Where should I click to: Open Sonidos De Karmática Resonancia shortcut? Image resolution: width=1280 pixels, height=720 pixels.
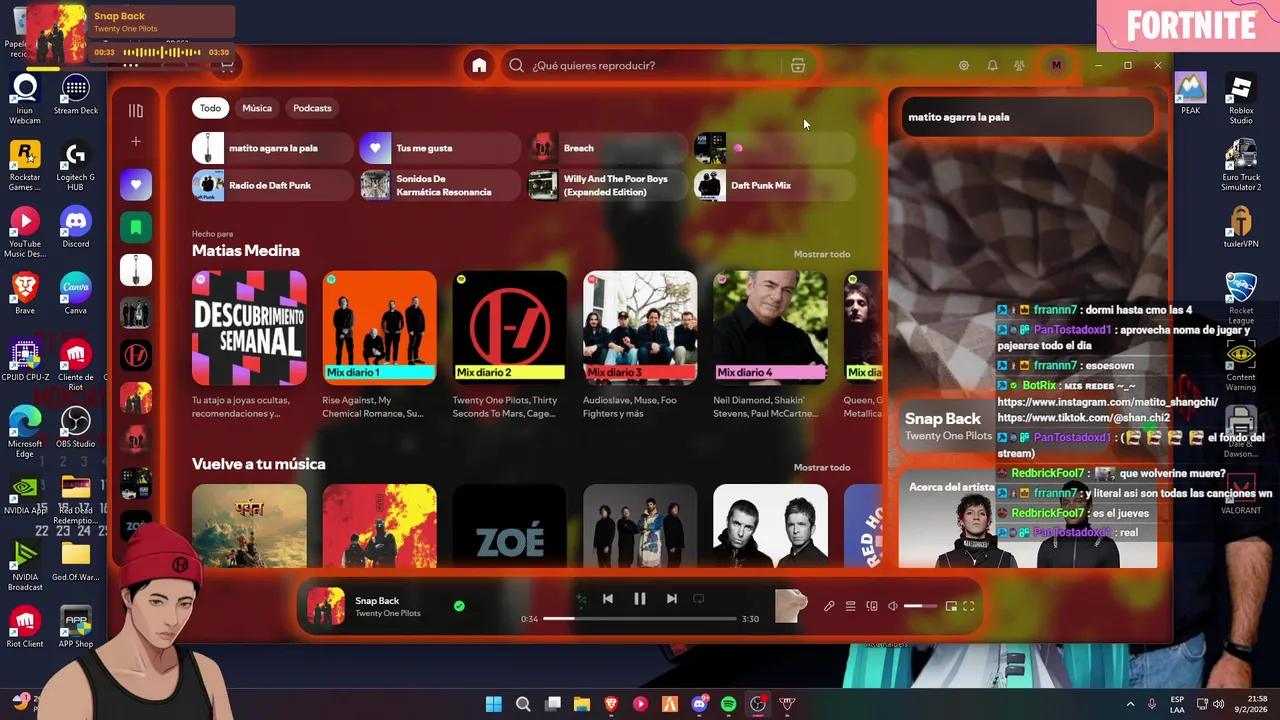[439, 185]
